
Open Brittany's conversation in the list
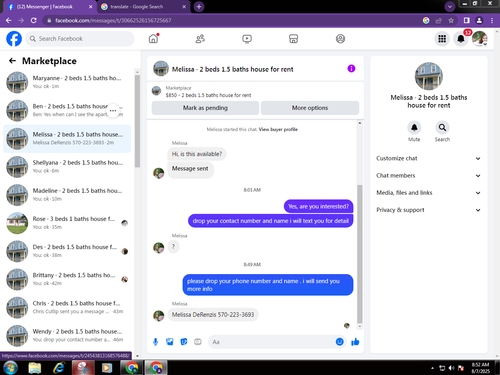[x=67, y=279]
